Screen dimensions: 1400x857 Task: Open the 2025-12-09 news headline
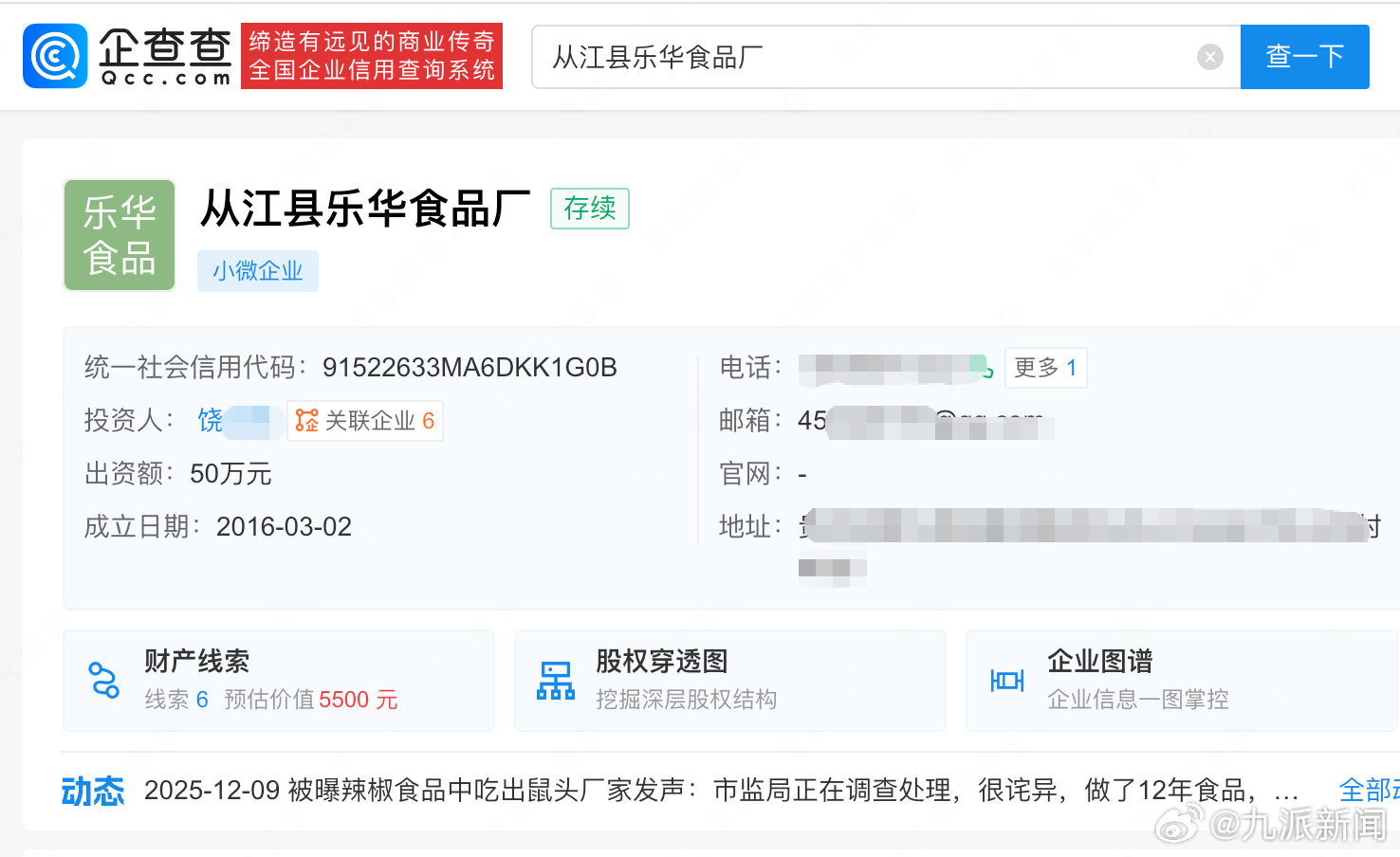(x=722, y=790)
